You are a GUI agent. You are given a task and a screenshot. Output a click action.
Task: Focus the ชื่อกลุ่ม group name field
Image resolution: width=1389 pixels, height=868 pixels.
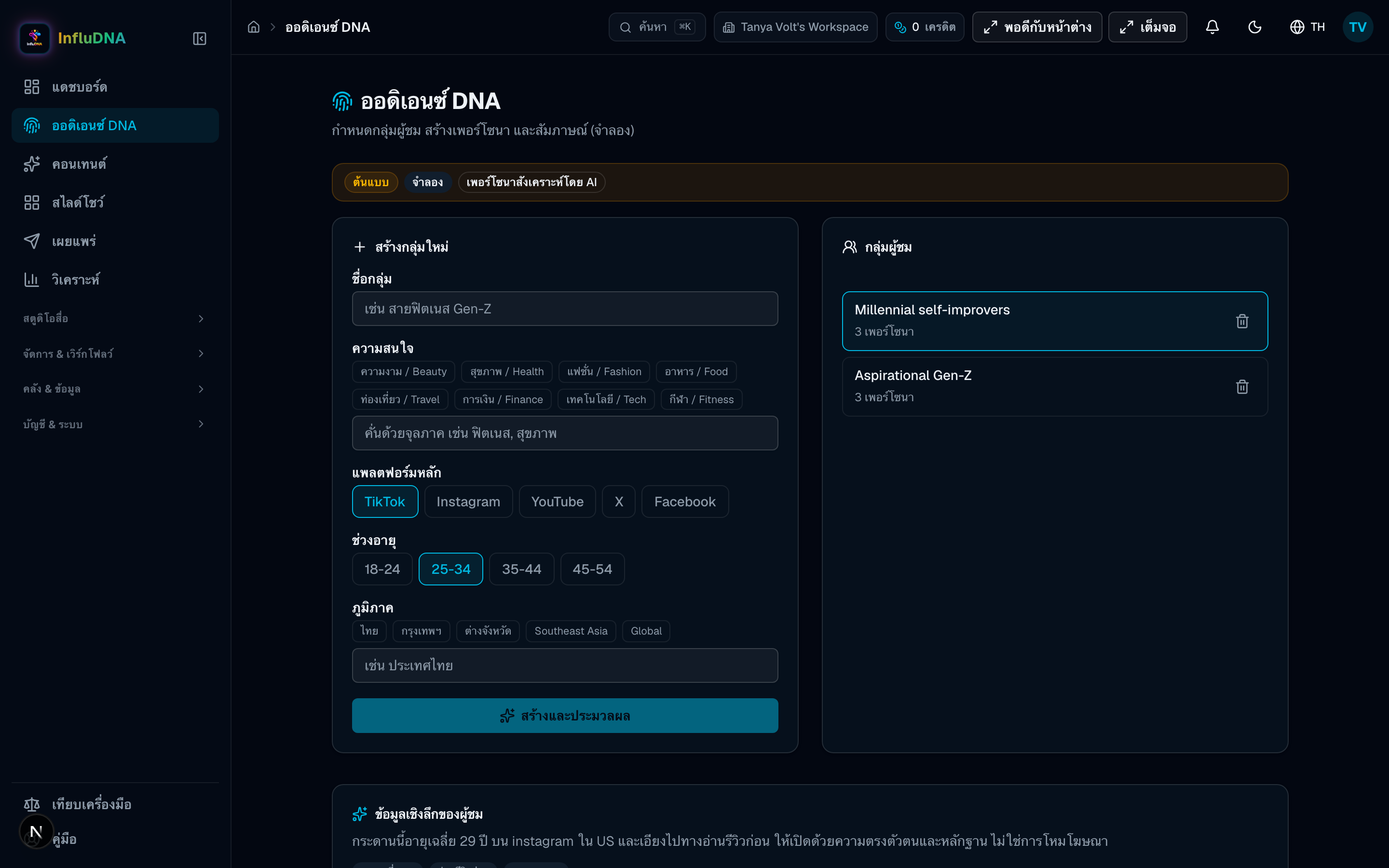point(565,309)
